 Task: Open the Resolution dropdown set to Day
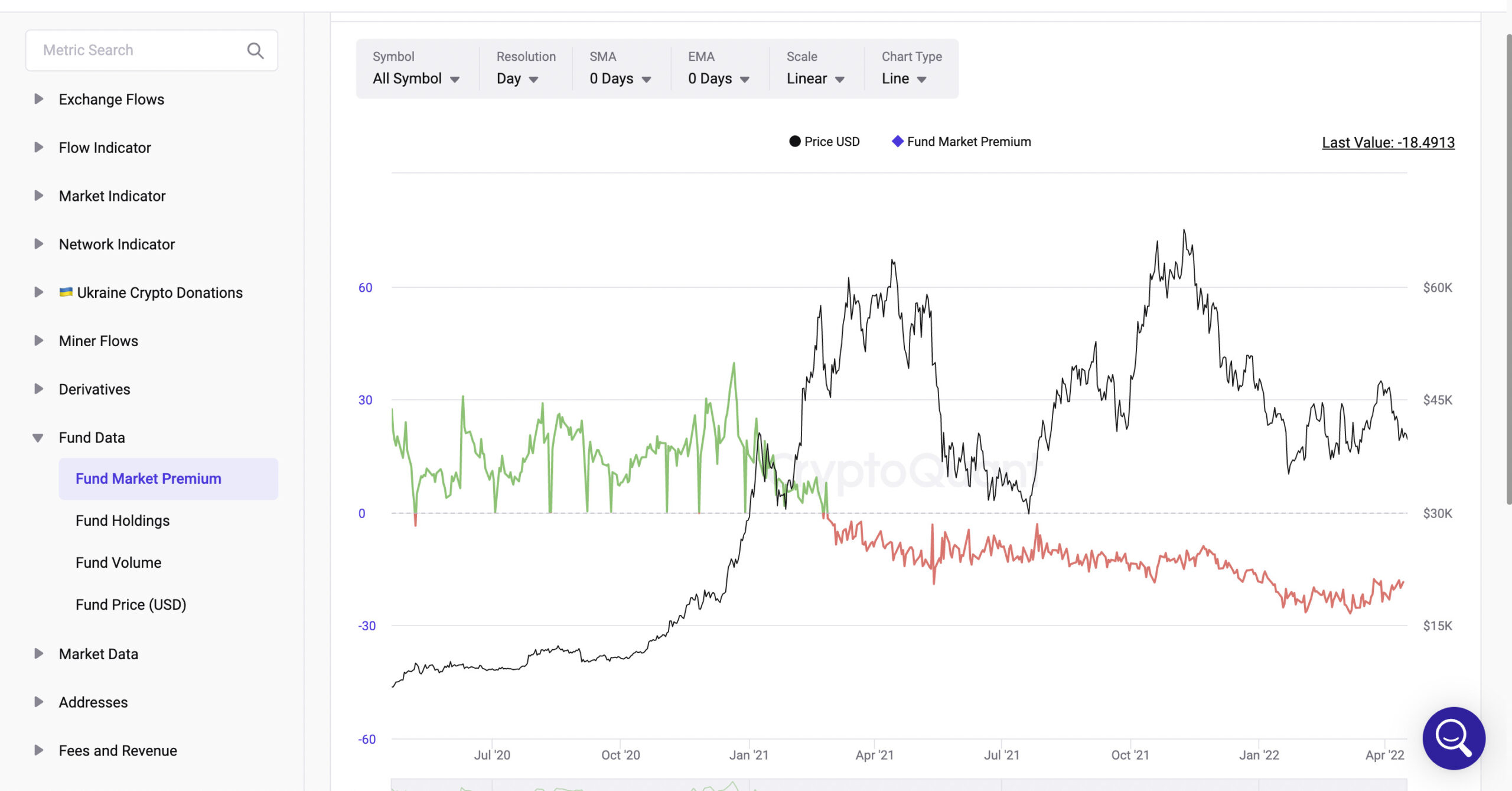517,79
